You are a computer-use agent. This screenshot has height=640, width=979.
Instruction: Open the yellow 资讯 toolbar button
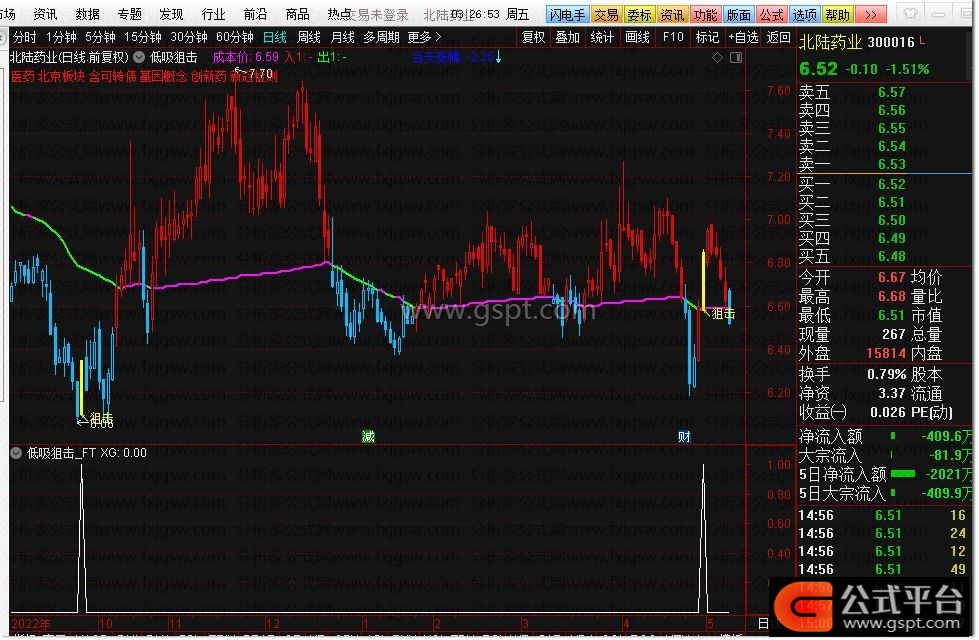tap(672, 14)
